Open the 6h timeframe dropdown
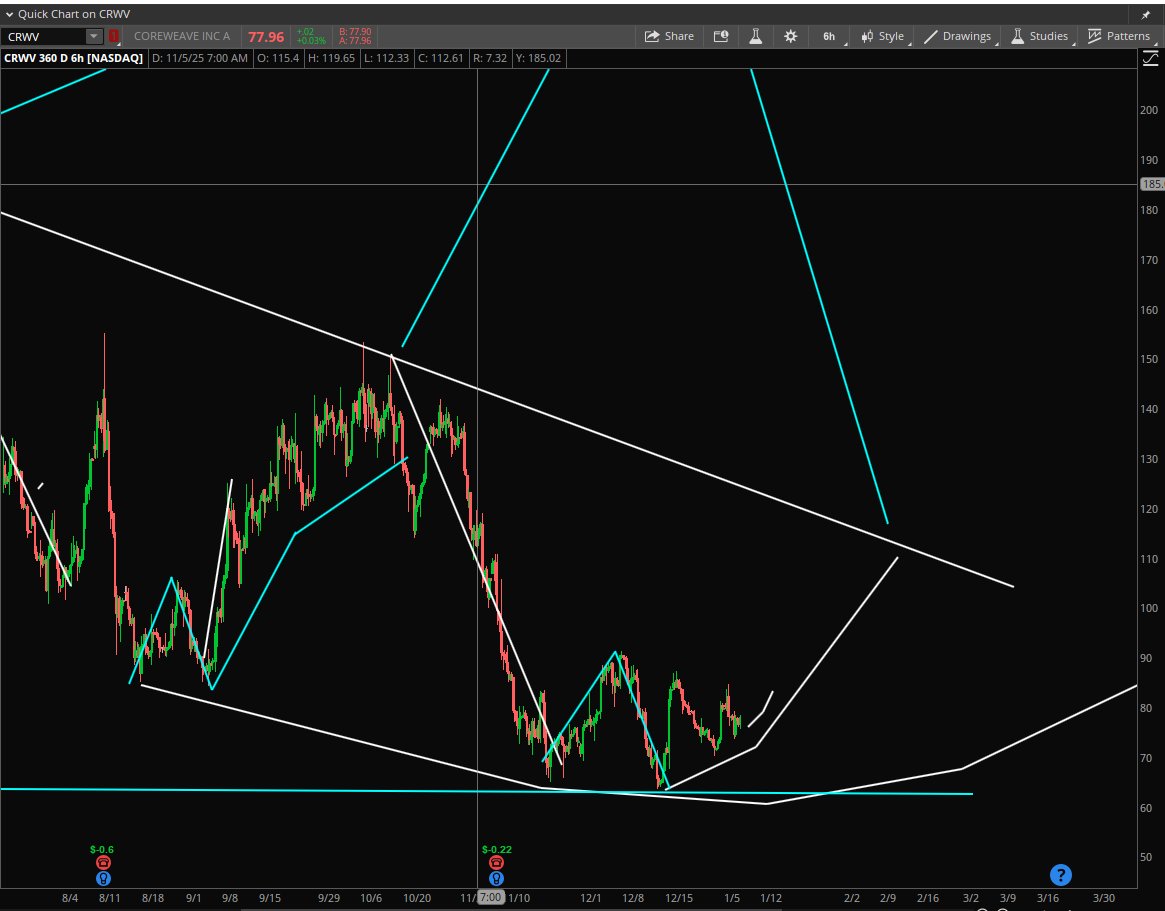The height and width of the screenshot is (911, 1165). (831, 36)
